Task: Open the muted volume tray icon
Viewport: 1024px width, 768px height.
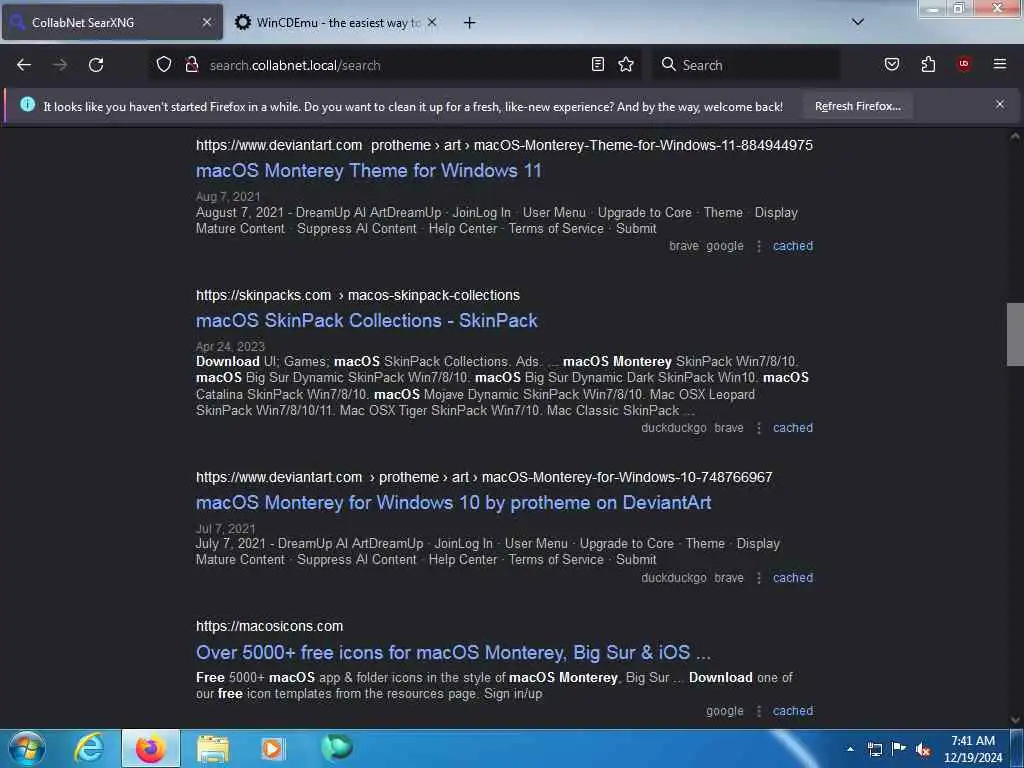Action: click(923, 749)
